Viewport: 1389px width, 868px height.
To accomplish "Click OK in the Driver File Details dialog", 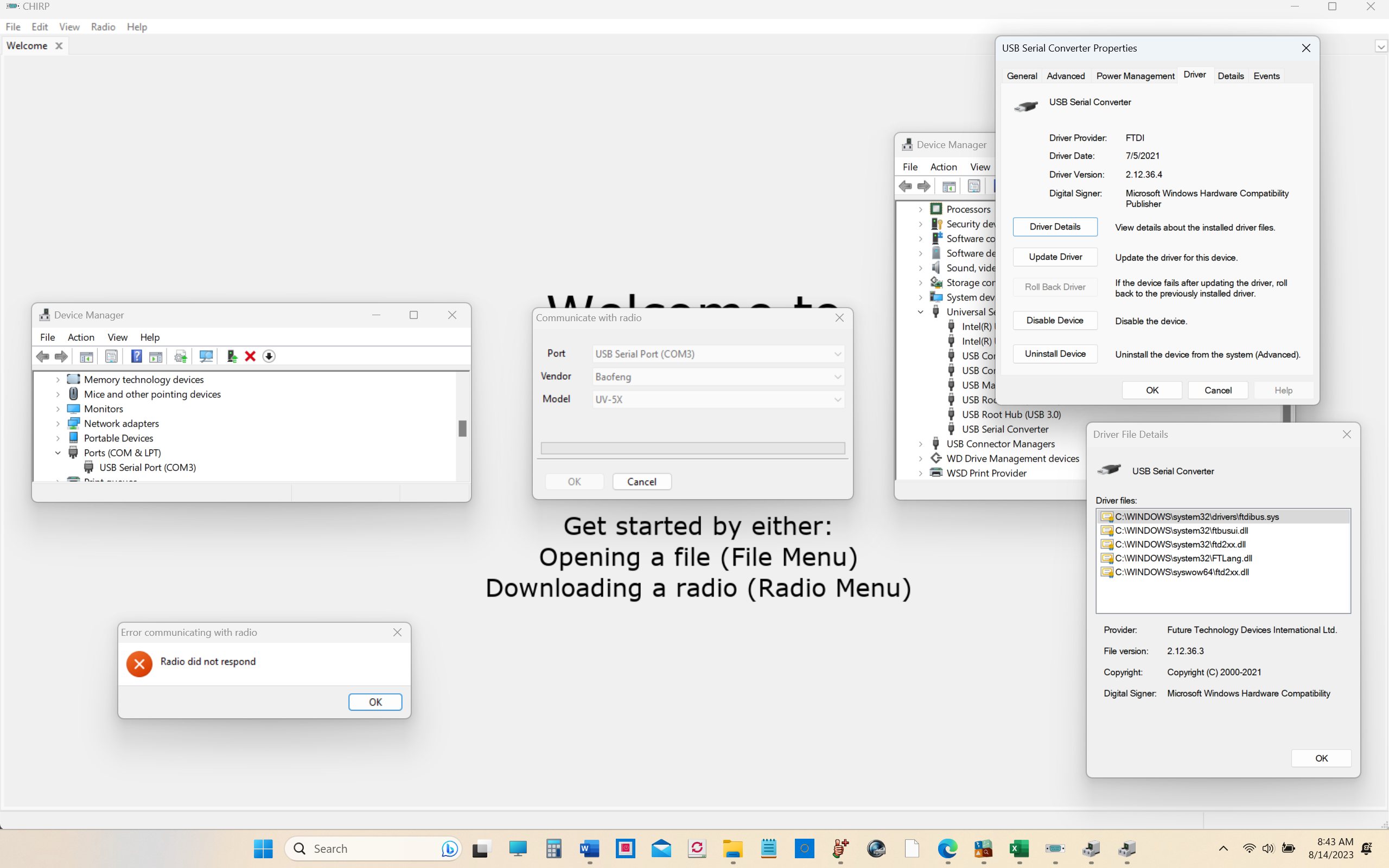I will coord(1321,758).
